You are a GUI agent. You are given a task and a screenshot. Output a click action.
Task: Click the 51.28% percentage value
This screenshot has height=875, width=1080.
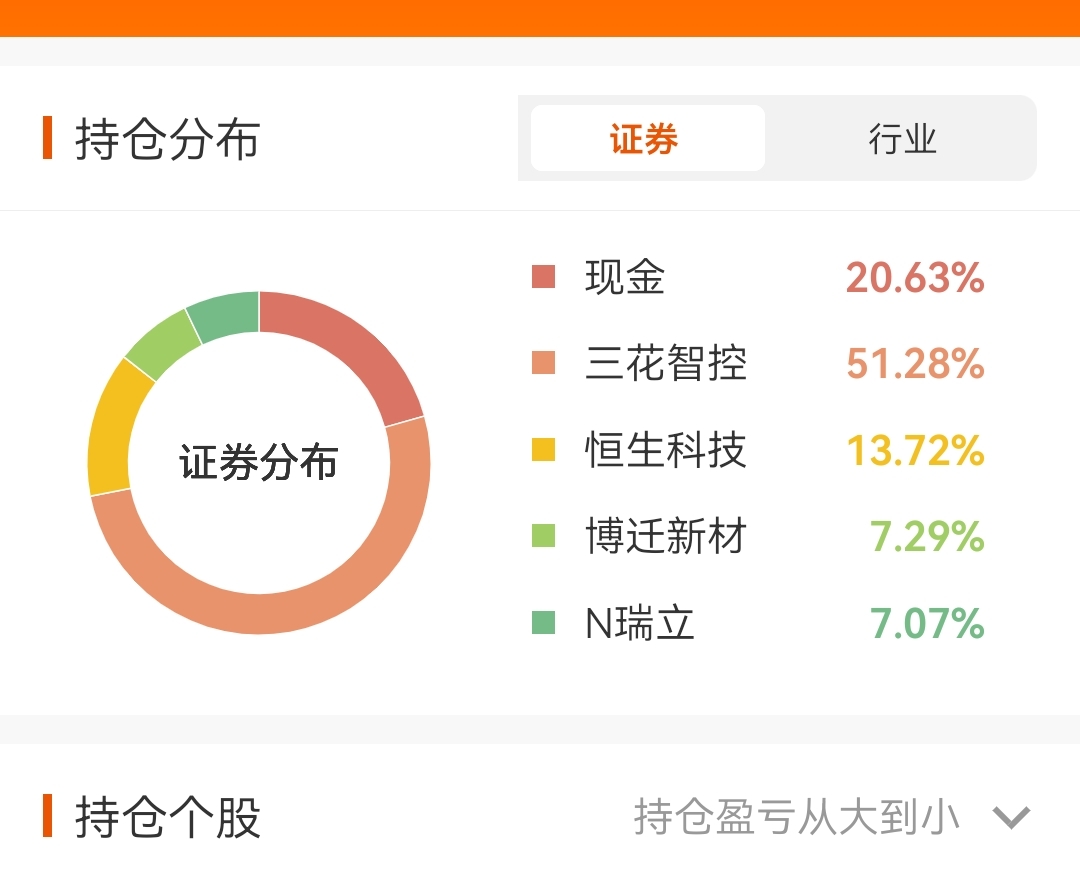(x=915, y=363)
